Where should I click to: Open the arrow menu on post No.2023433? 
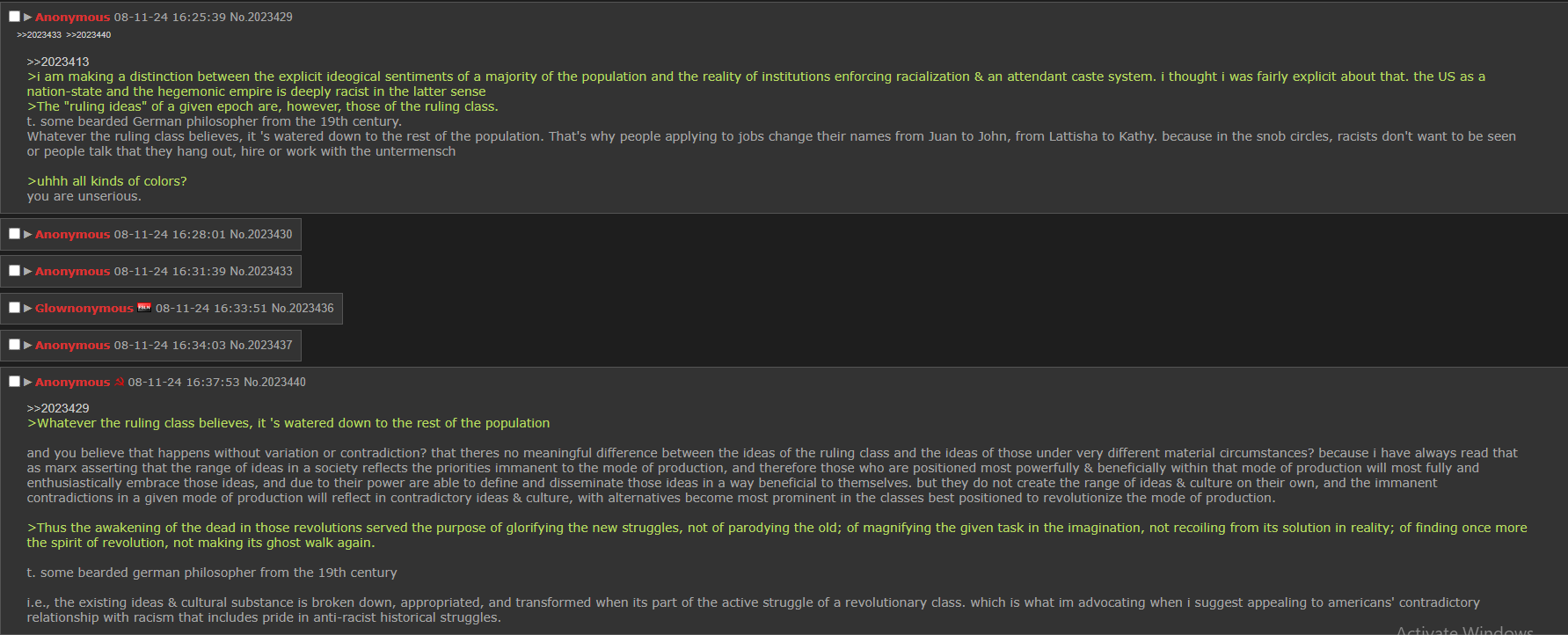point(28,271)
